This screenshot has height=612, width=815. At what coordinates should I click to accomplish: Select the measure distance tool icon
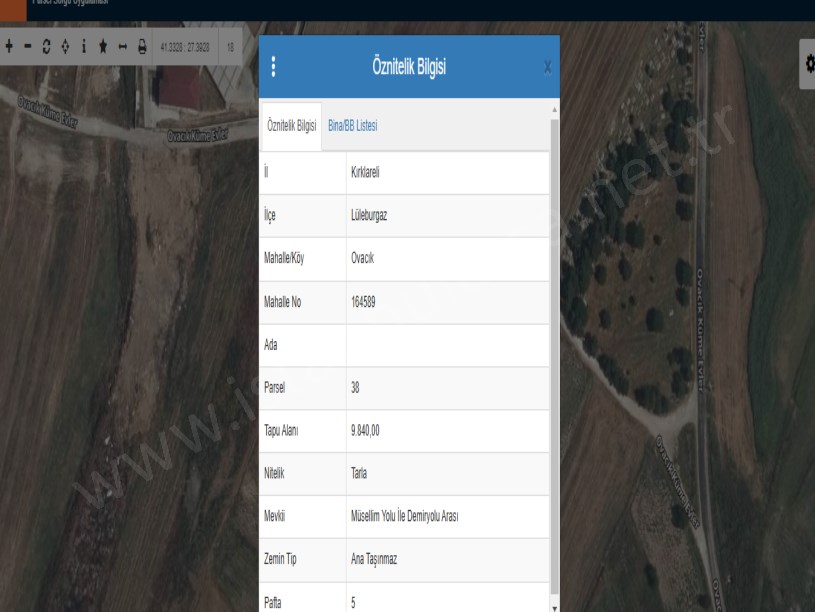tap(122, 47)
